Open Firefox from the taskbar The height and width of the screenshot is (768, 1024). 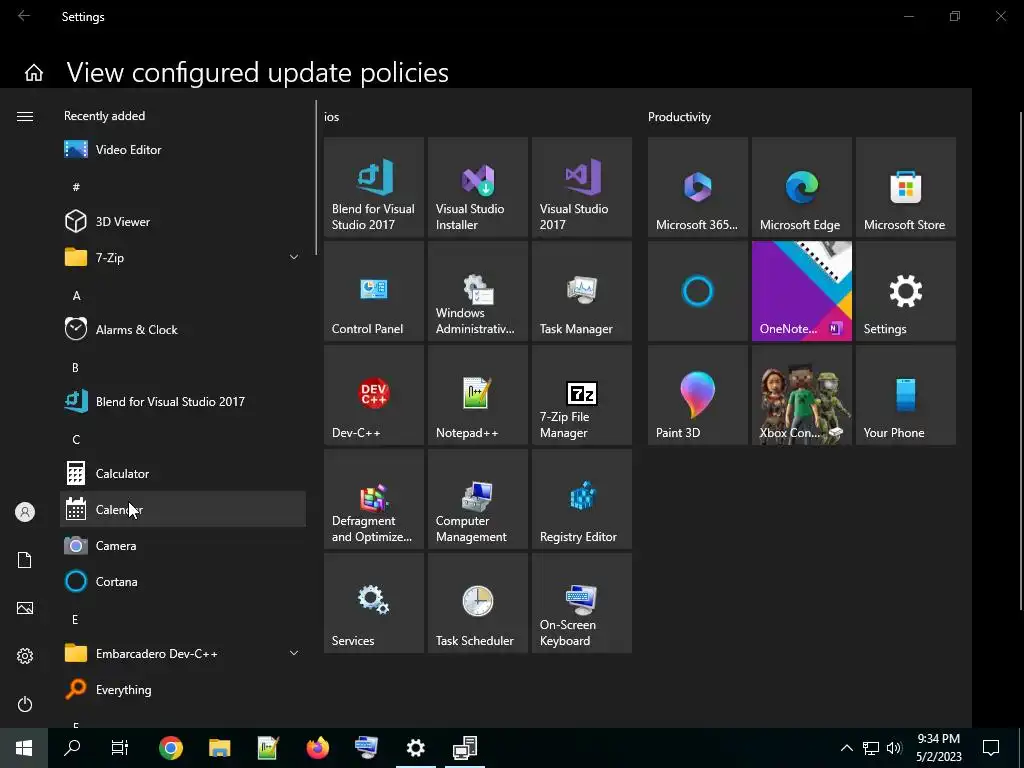click(317, 747)
